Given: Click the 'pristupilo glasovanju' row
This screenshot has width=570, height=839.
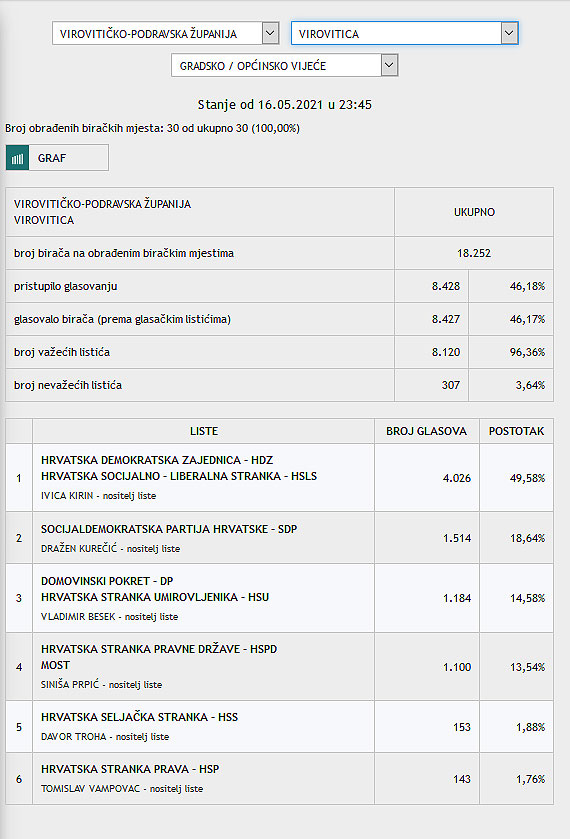Looking at the screenshot, I should (279, 286).
